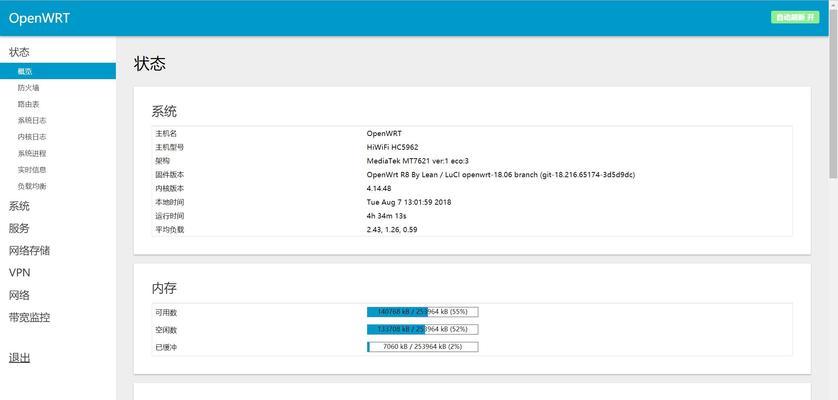Open 内核日志 in the sidebar

pos(32,137)
